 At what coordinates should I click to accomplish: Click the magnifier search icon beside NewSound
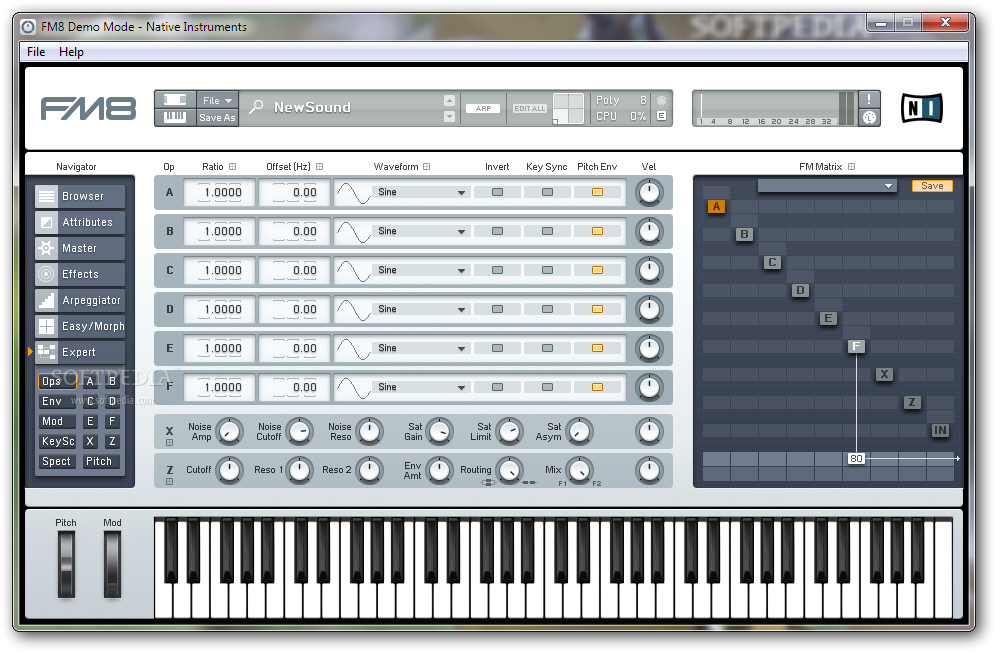pyautogui.click(x=256, y=107)
